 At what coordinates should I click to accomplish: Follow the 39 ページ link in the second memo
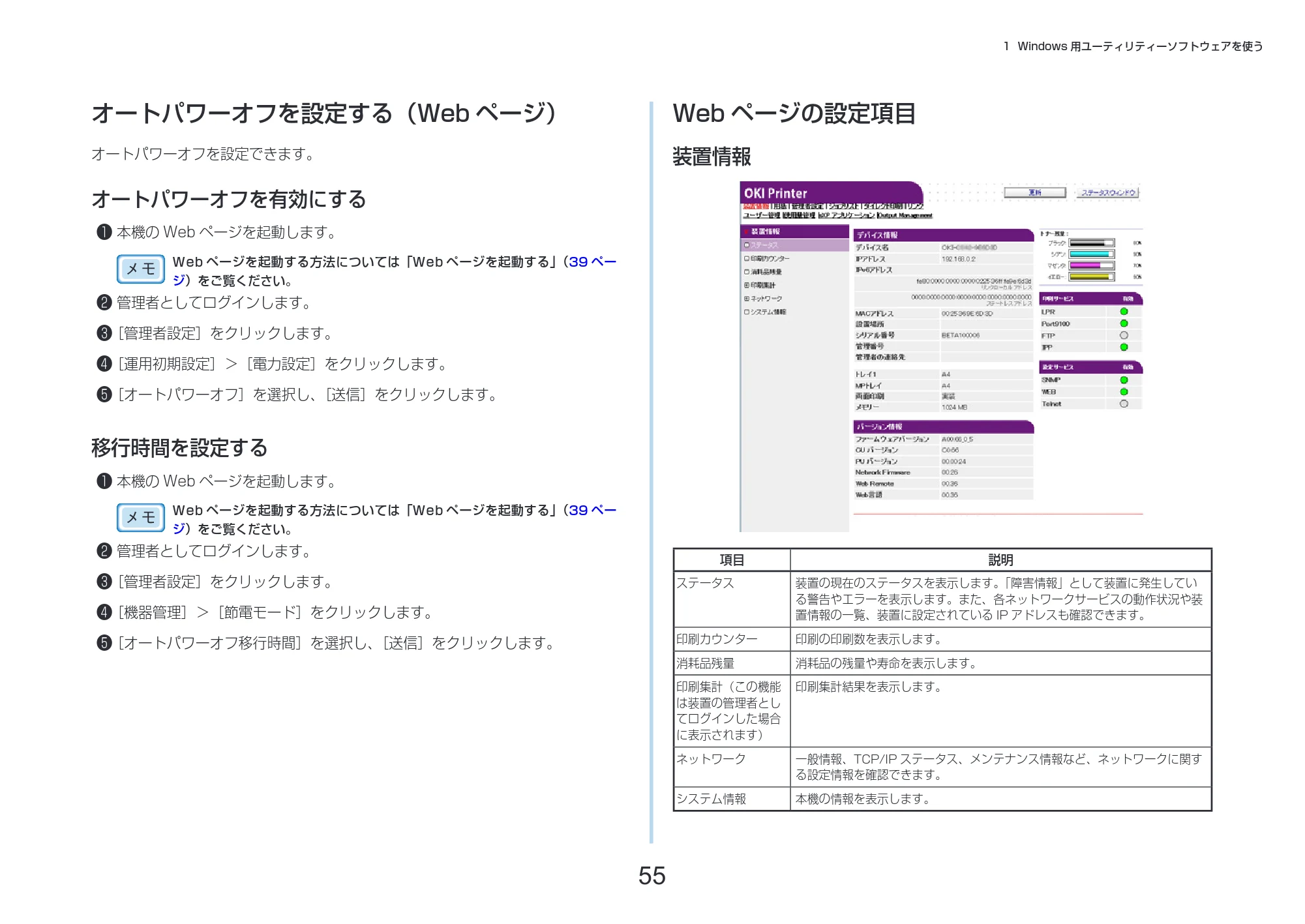coord(592,511)
